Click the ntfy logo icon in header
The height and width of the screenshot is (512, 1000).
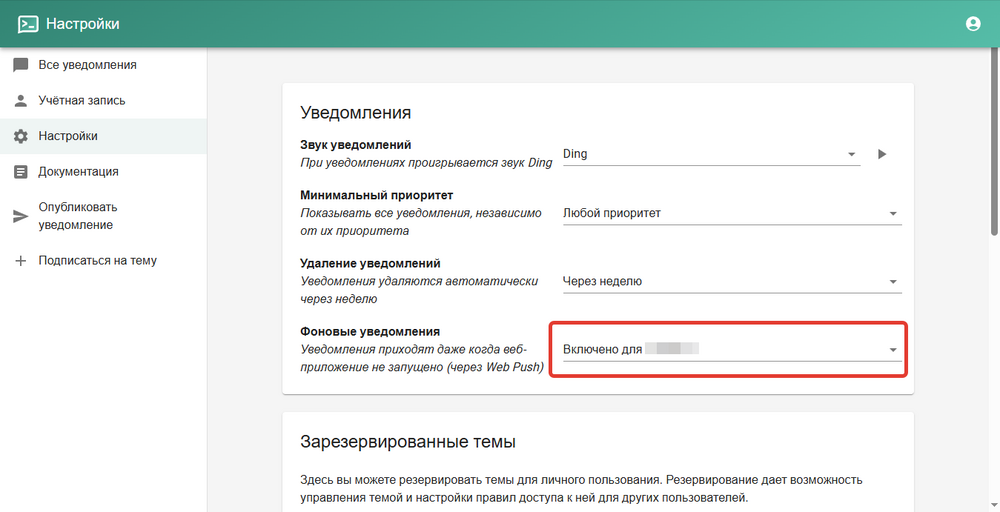pos(28,24)
